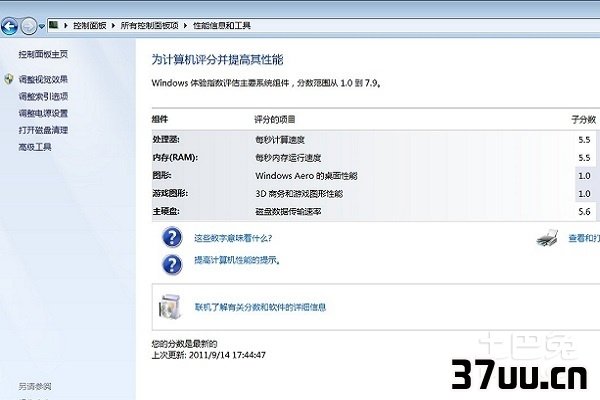Click the 子分数 column header
The width and height of the screenshot is (600, 400).
(584, 120)
